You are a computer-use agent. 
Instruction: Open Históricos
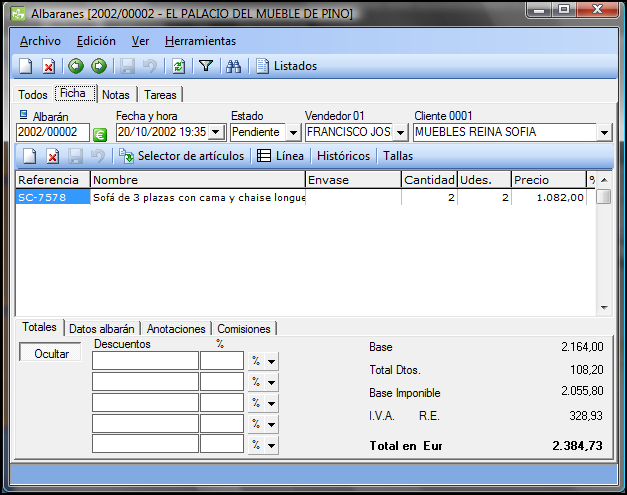point(343,156)
